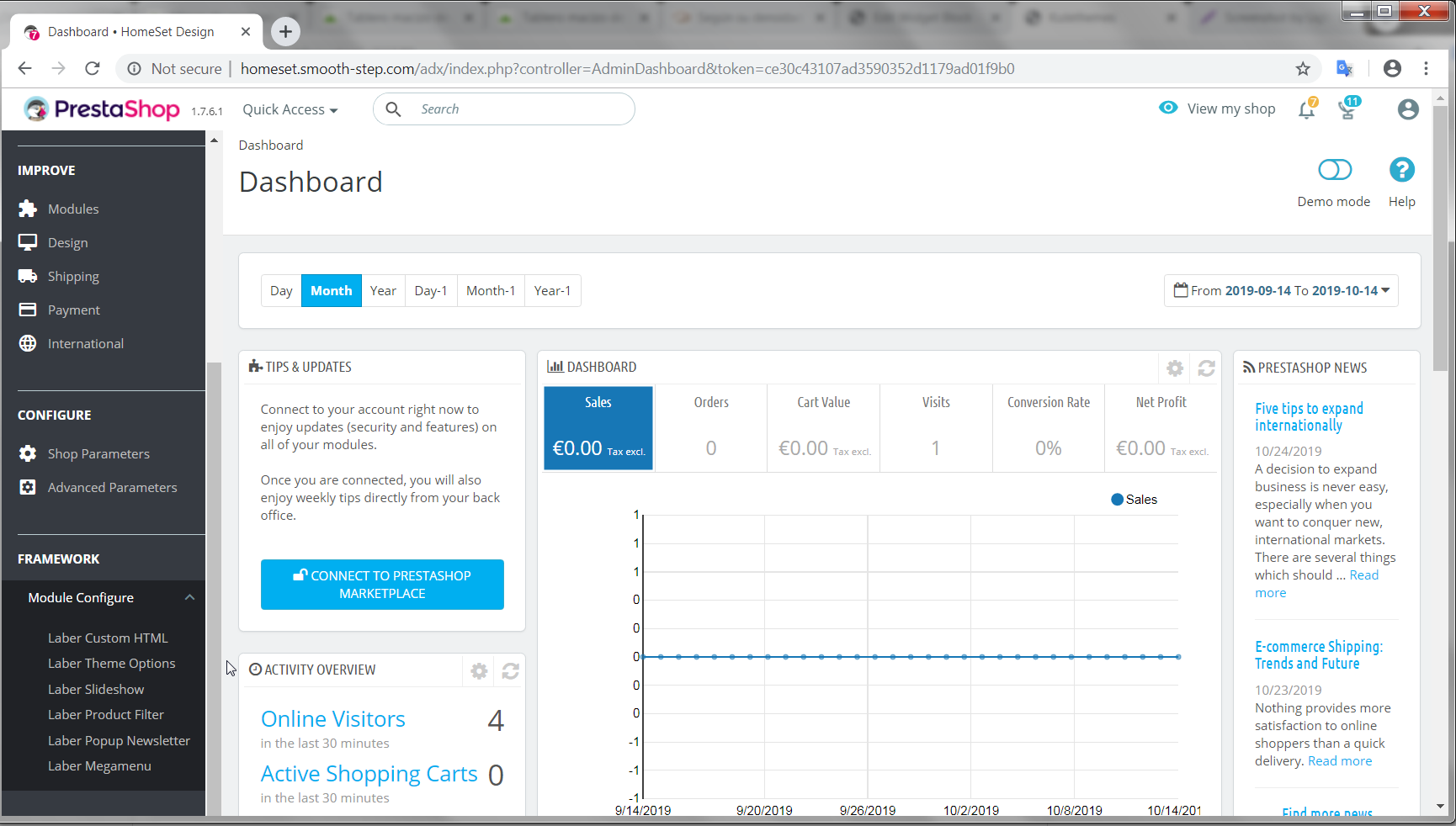Click Connect to PrestaShop Marketplace button
Viewport: 1456px width, 826px height.
coord(382,585)
